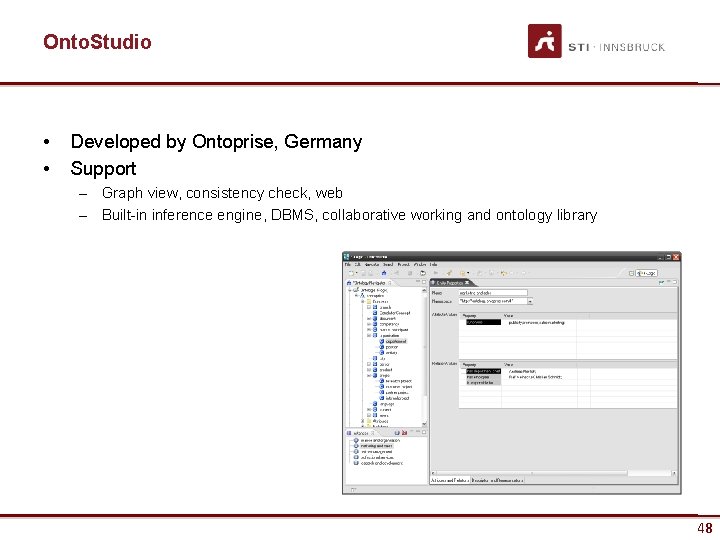Viewport: 720px width, 540px height.
Task: Open the Help menu in the OntoStudio window
Action: [433, 264]
